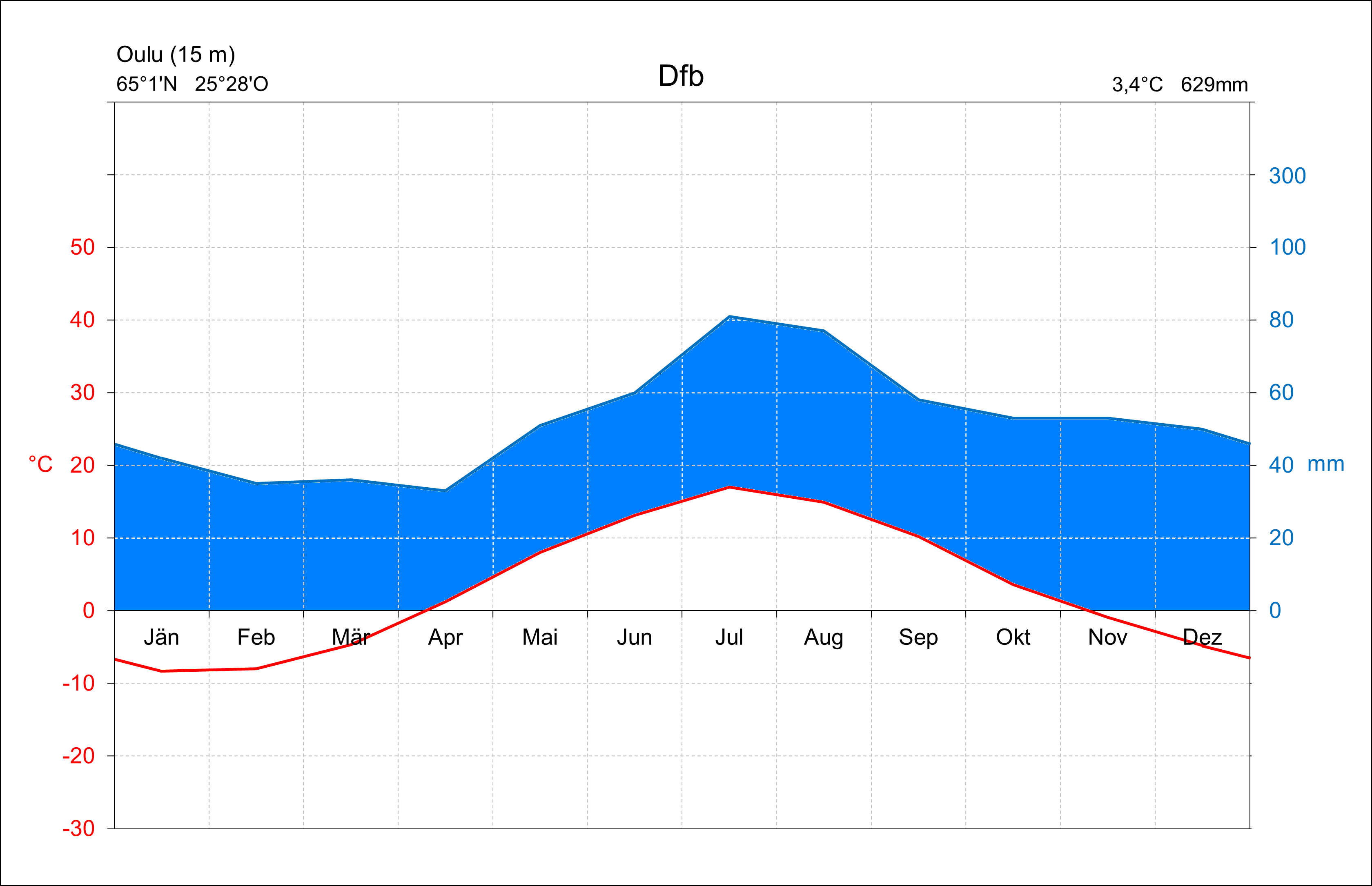Image resolution: width=1372 pixels, height=886 pixels.
Task: Click the Sep month label
Action: [918, 637]
